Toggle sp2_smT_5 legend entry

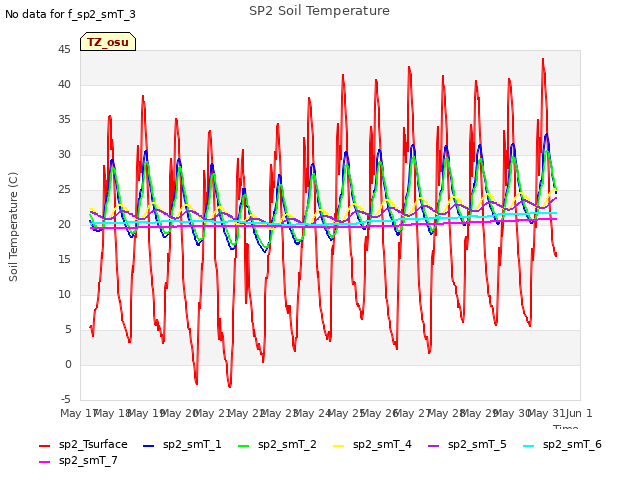467,444
